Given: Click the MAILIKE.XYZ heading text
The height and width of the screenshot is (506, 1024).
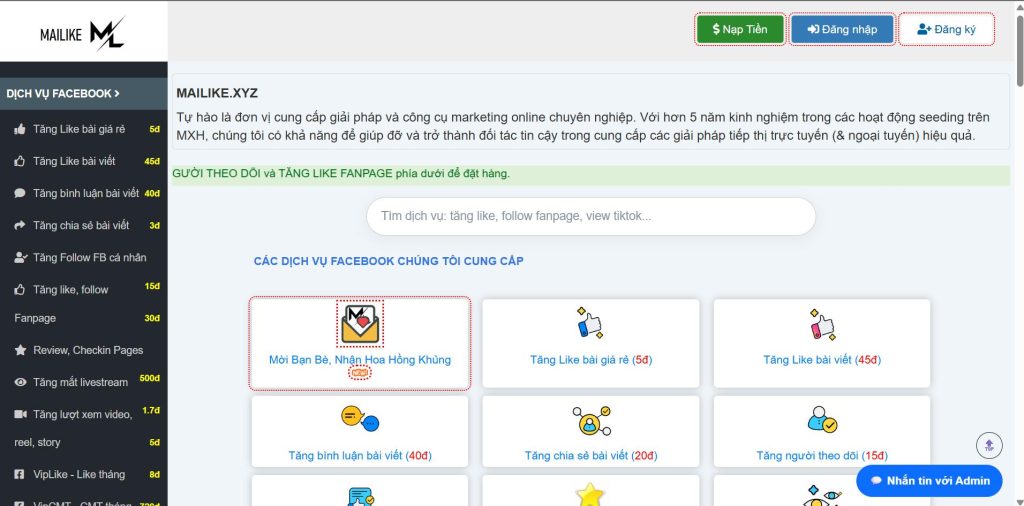Looking at the screenshot, I should (x=217, y=93).
